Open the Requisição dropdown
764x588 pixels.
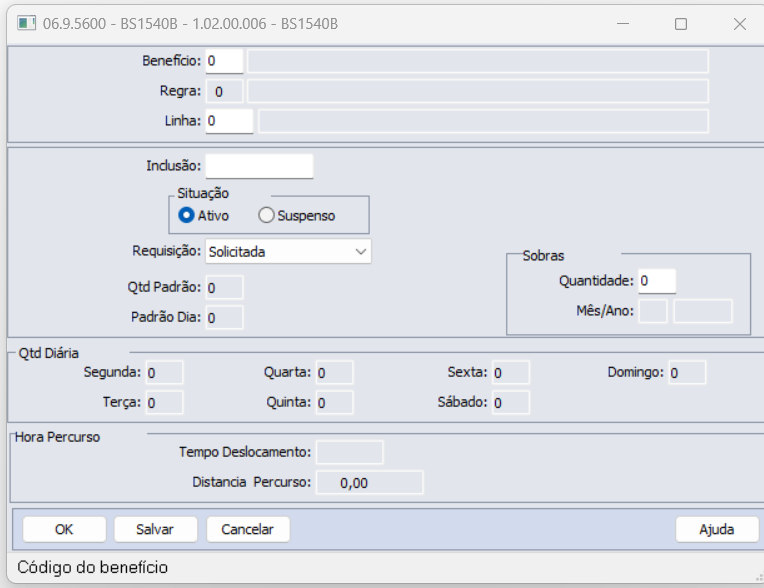(x=288, y=251)
